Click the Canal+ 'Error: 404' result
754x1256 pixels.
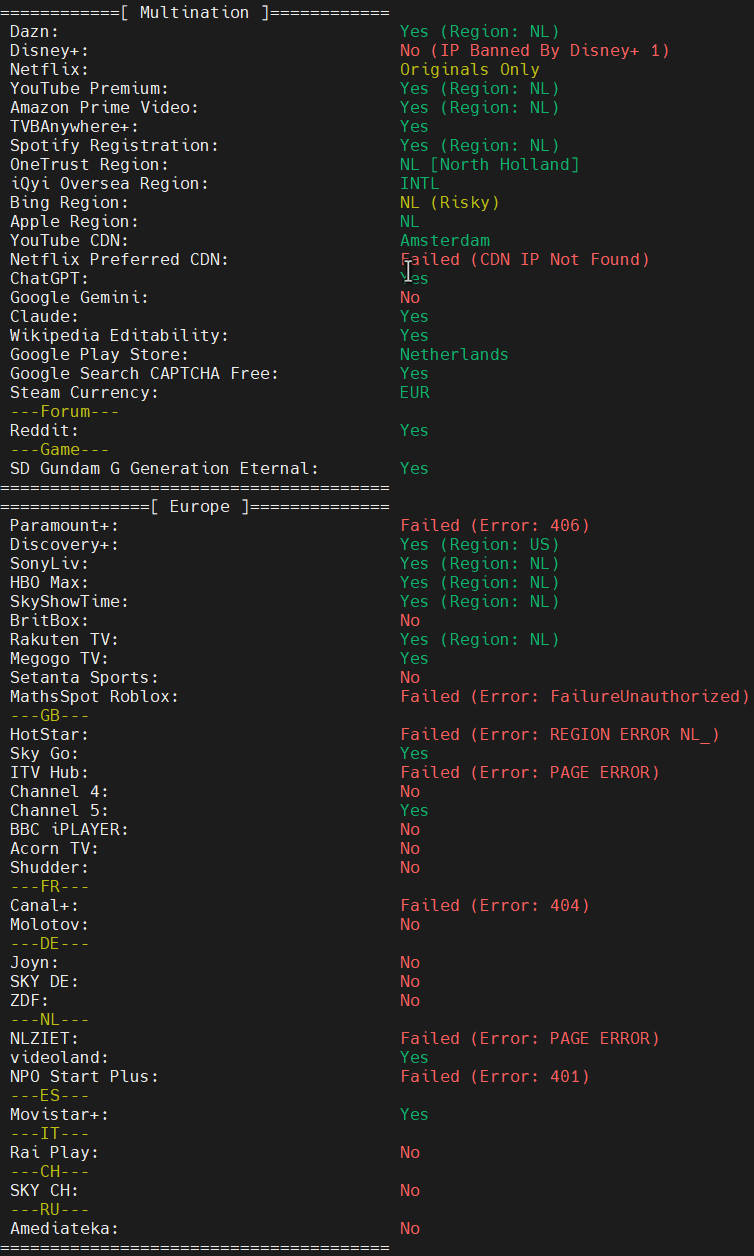pyautogui.click(x=495, y=906)
